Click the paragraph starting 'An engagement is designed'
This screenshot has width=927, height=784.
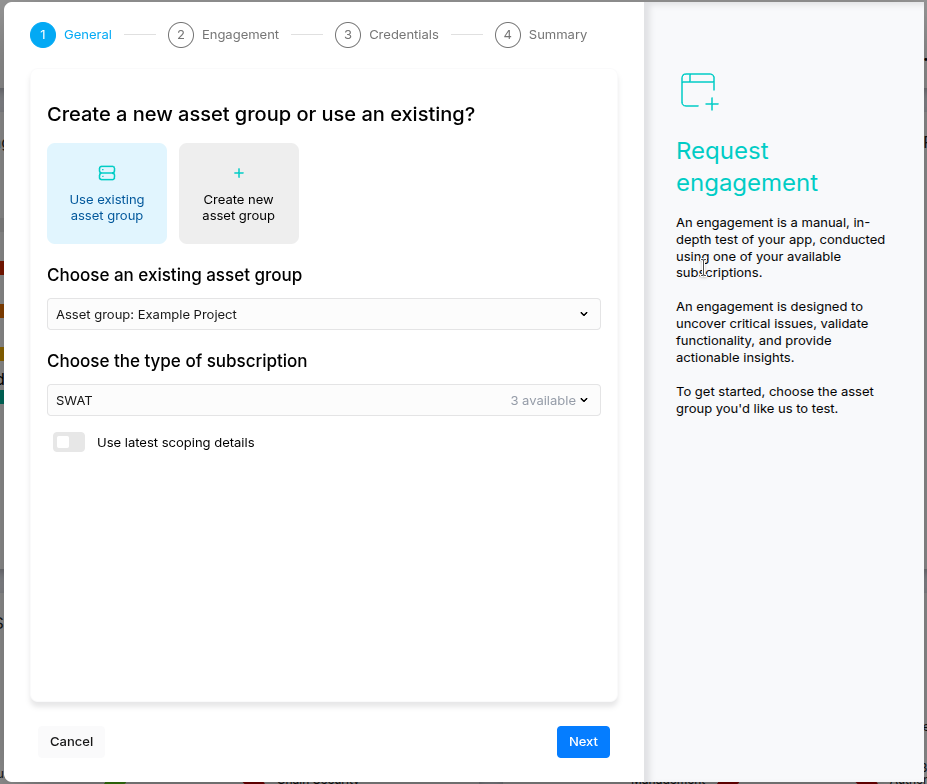(x=772, y=332)
